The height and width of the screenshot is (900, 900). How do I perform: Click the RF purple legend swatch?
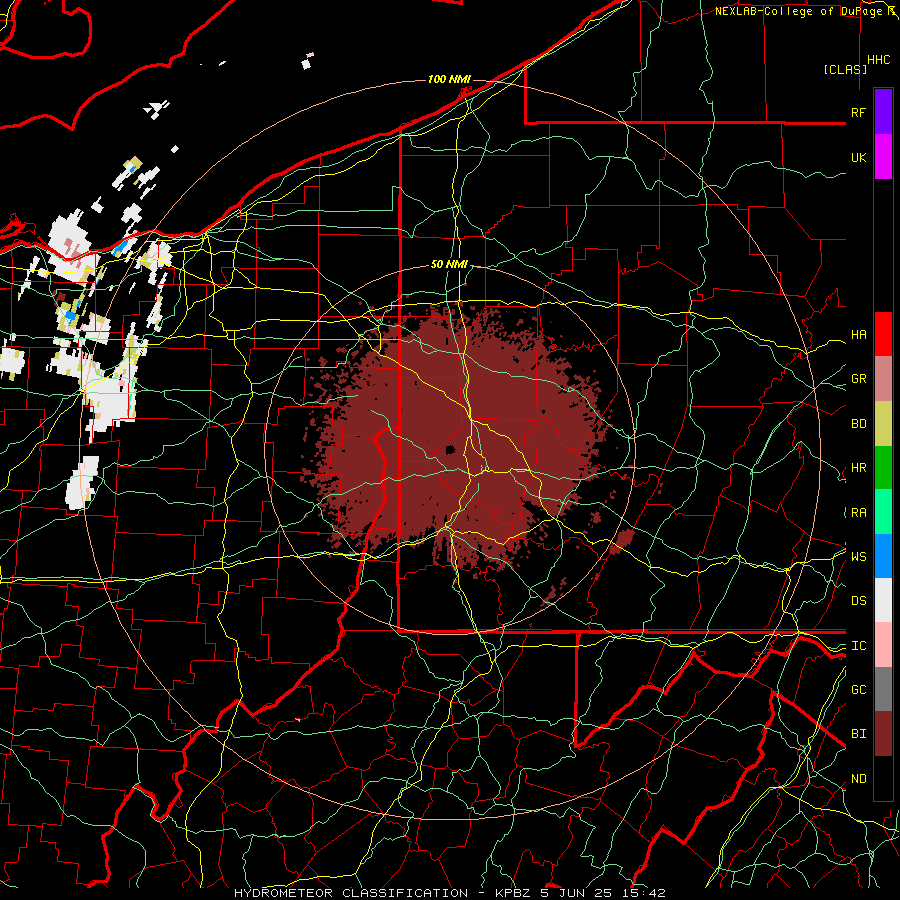[x=883, y=112]
